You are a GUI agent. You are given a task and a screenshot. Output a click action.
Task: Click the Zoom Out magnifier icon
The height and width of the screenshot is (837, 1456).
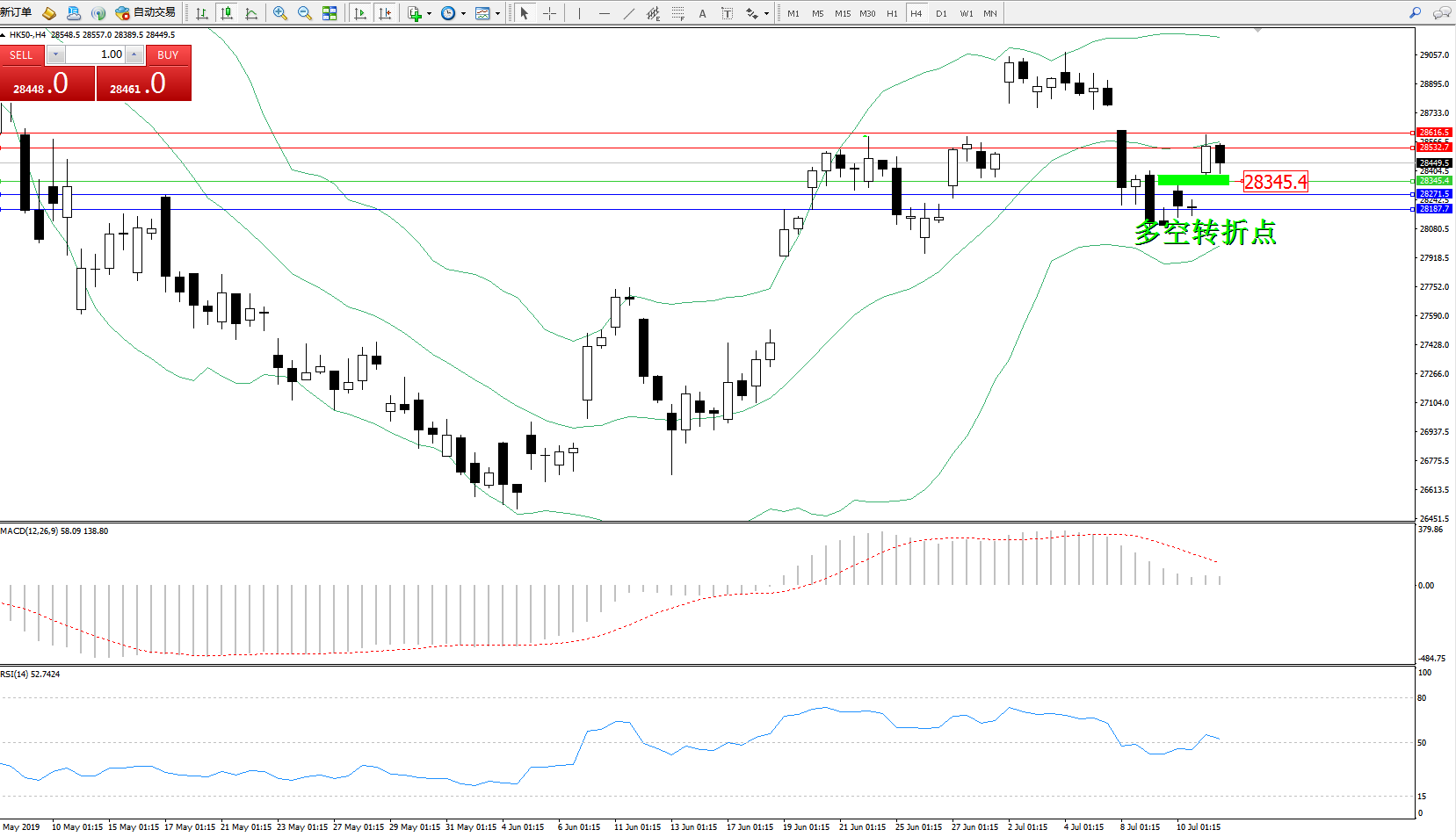point(305,13)
